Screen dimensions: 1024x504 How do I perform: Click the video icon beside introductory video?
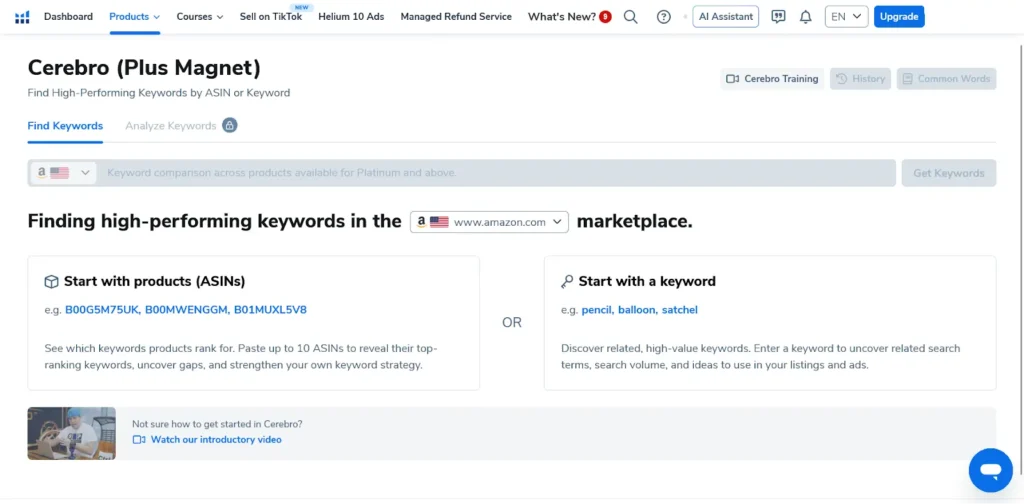(x=138, y=440)
